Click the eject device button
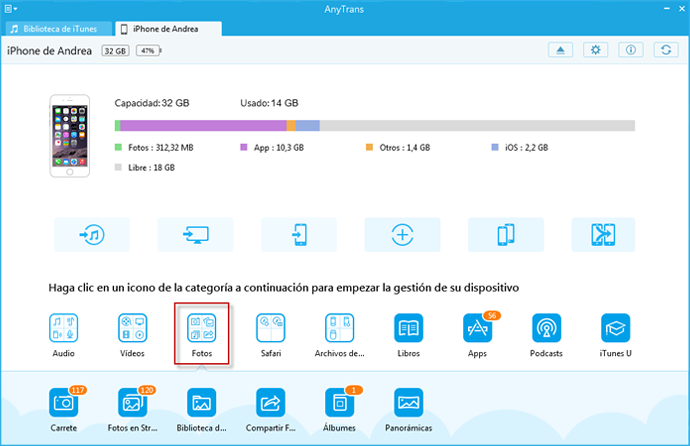Screen dimensions: 690x446 click(x=560, y=50)
